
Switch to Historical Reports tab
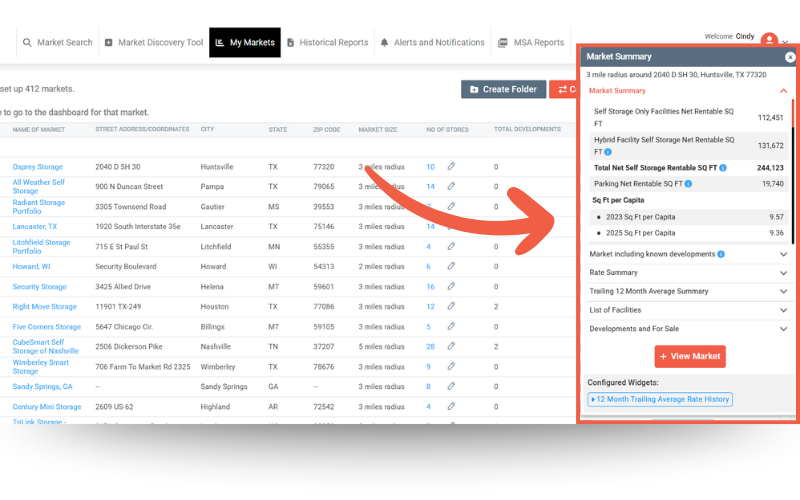pyautogui.click(x=327, y=43)
